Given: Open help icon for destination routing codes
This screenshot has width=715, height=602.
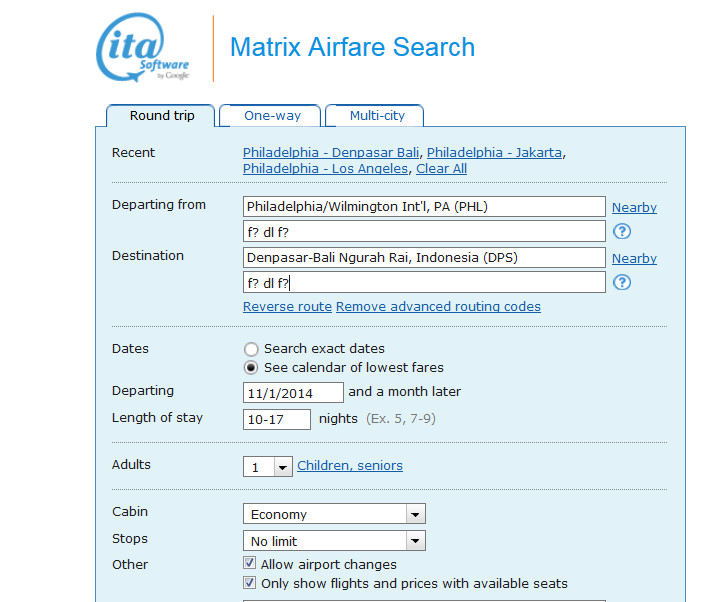Looking at the screenshot, I should coord(622,282).
